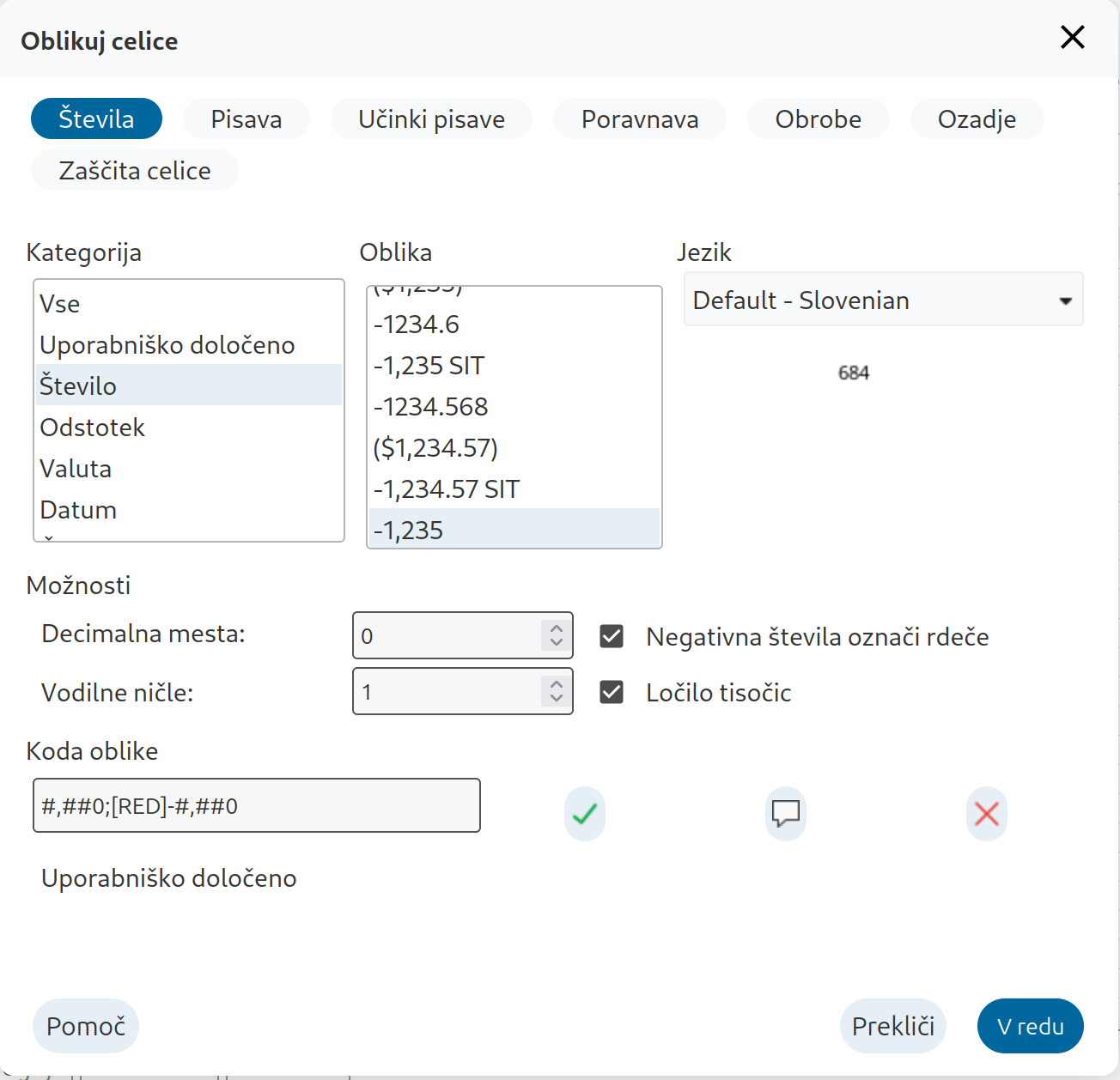Click the Pomoč button
Viewport: 1120px width, 1080px height.
(86, 1026)
